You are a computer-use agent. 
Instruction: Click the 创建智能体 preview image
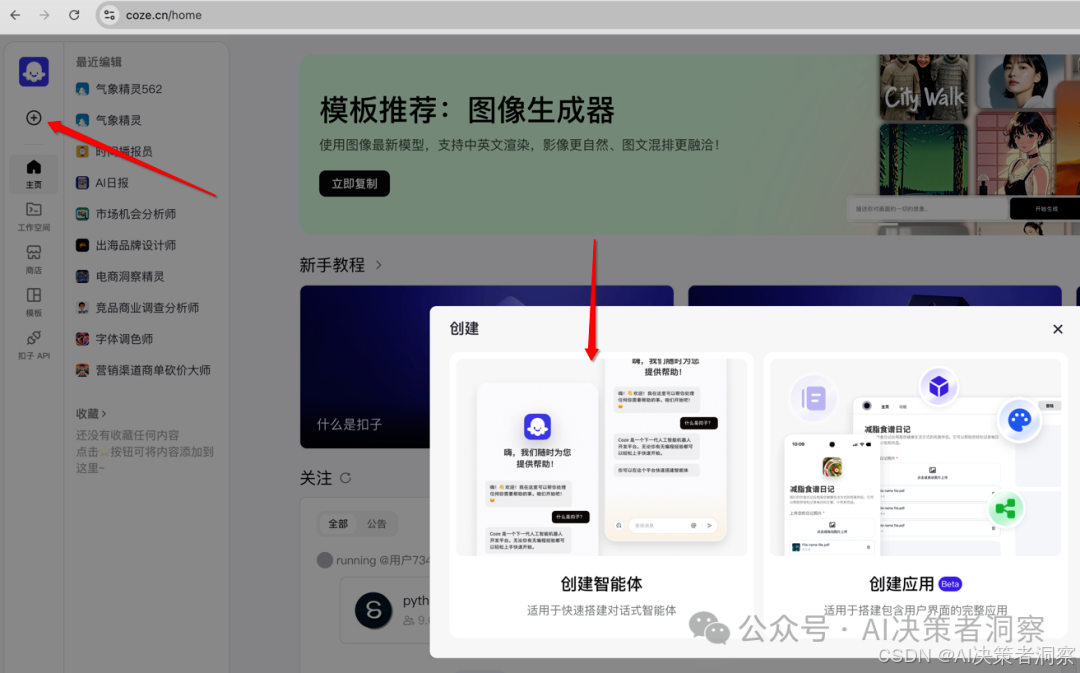coord(601,457)
